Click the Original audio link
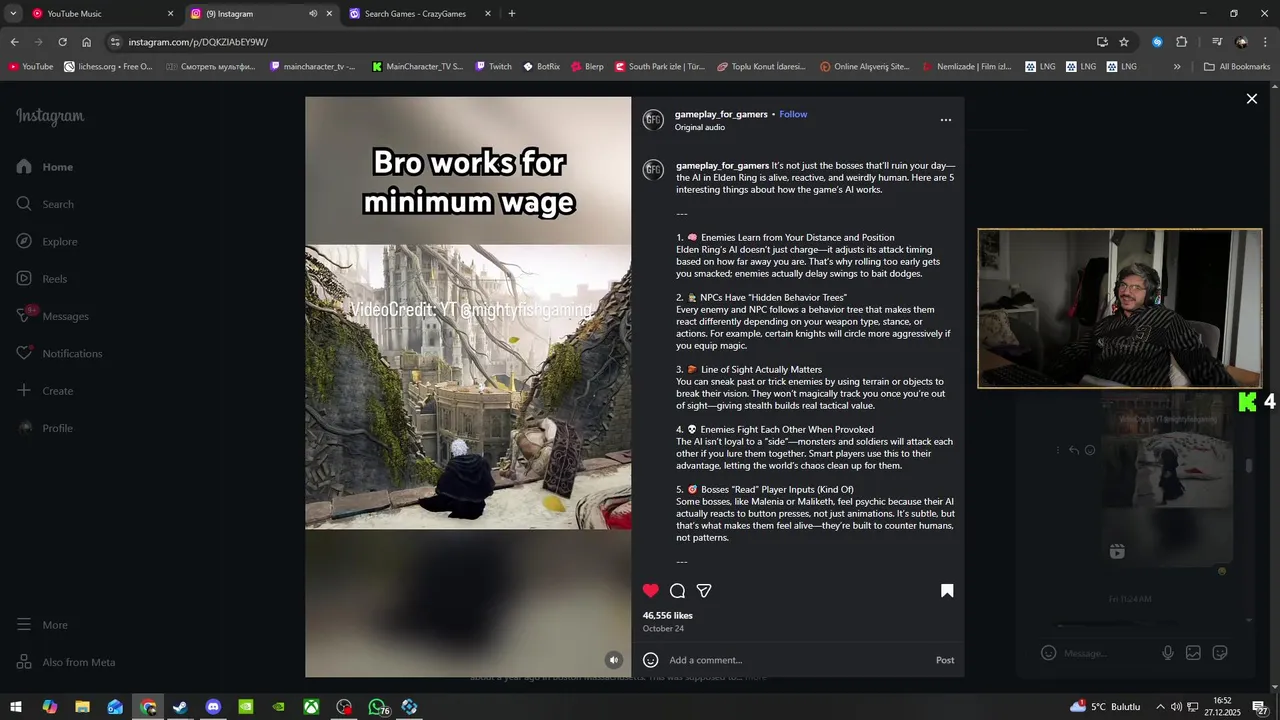The height and width of the screenshot is (720, 1280). click(x=700, y=128)
